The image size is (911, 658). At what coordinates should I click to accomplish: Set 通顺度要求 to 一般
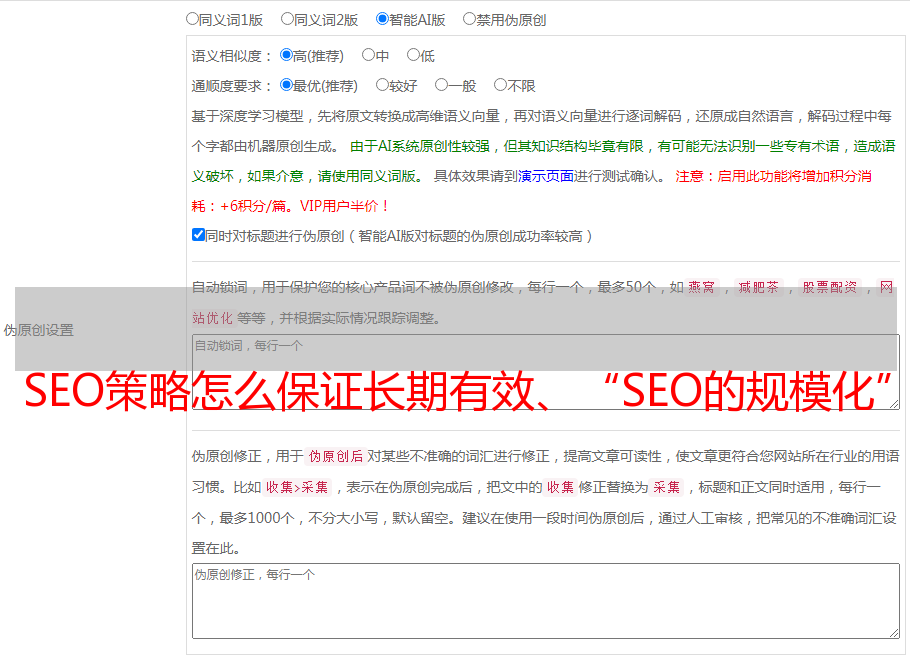(441, 85)
